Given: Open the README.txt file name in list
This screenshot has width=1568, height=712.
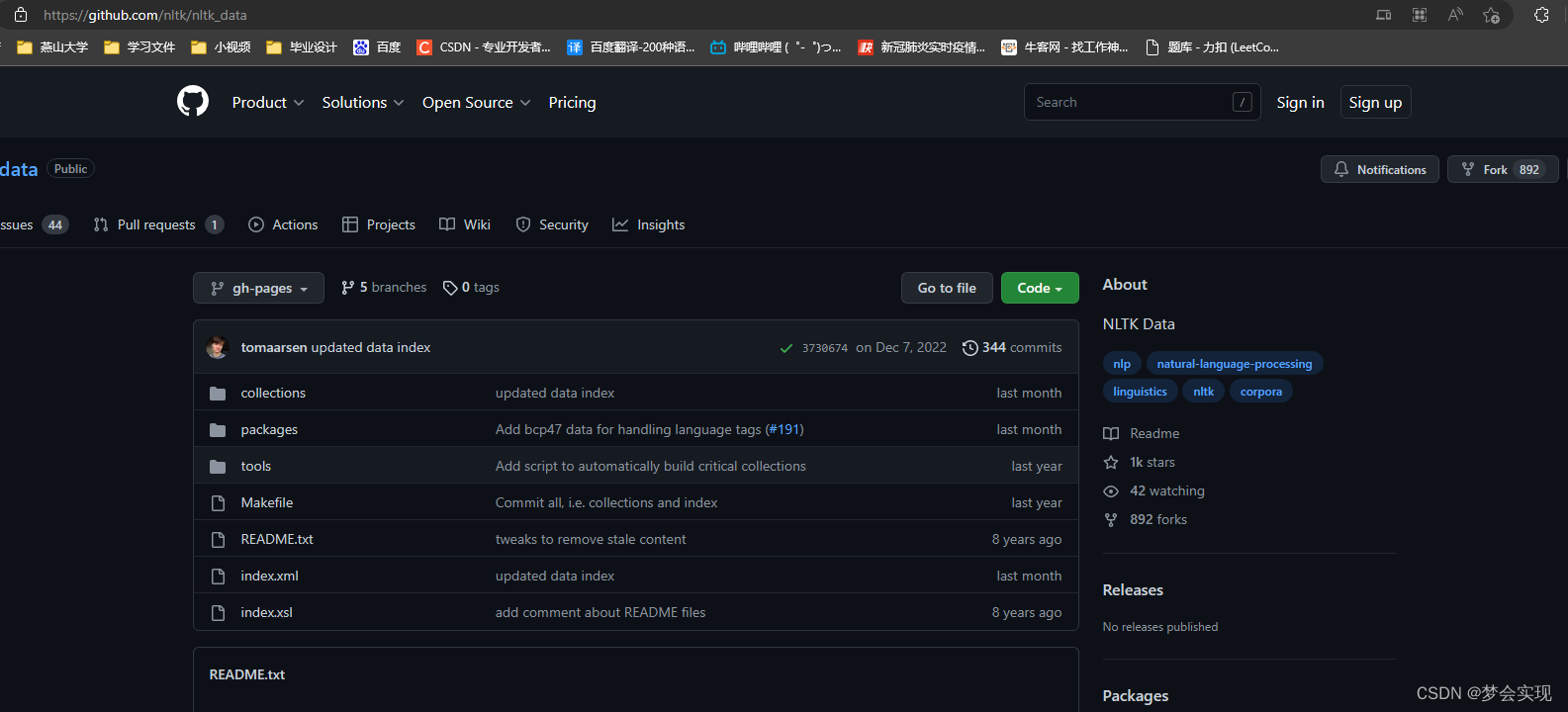Looking at the screenshot, I should 277,540.
